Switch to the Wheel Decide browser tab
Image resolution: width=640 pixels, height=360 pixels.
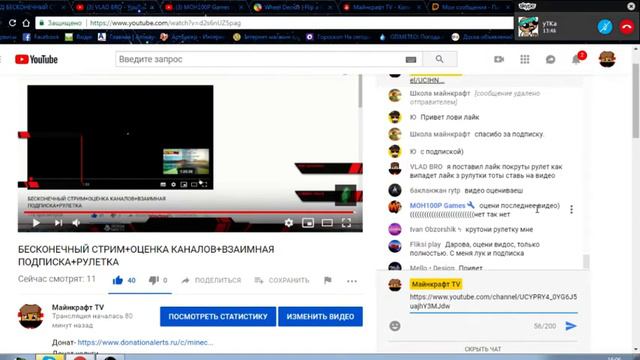[x=292, y=7]
